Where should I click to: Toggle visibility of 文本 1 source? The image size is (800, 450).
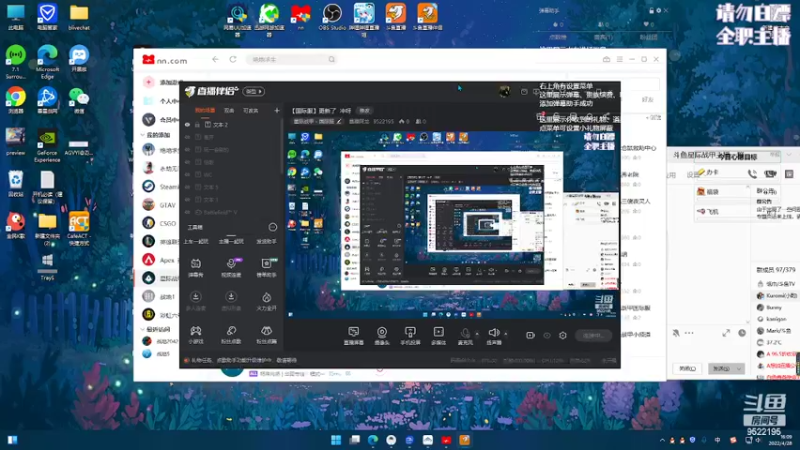point(187,199)
